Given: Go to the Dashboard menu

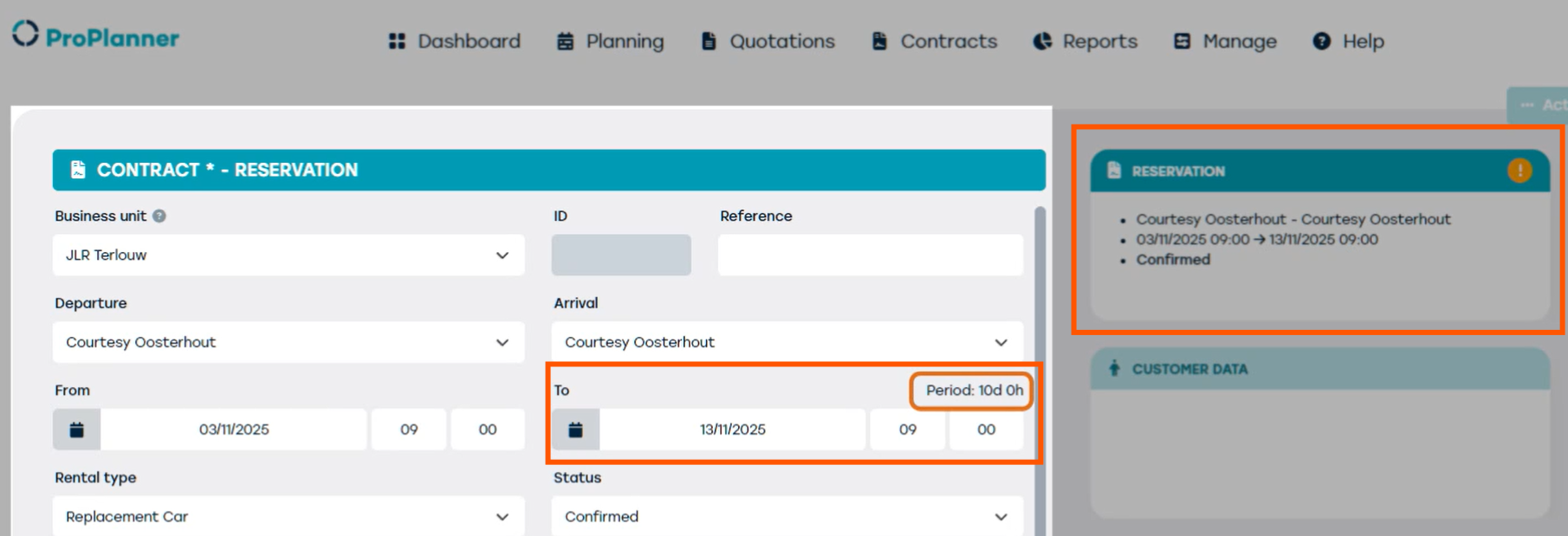Looking at the screenshot, I should pyautogui.click(x=455, y=41).
